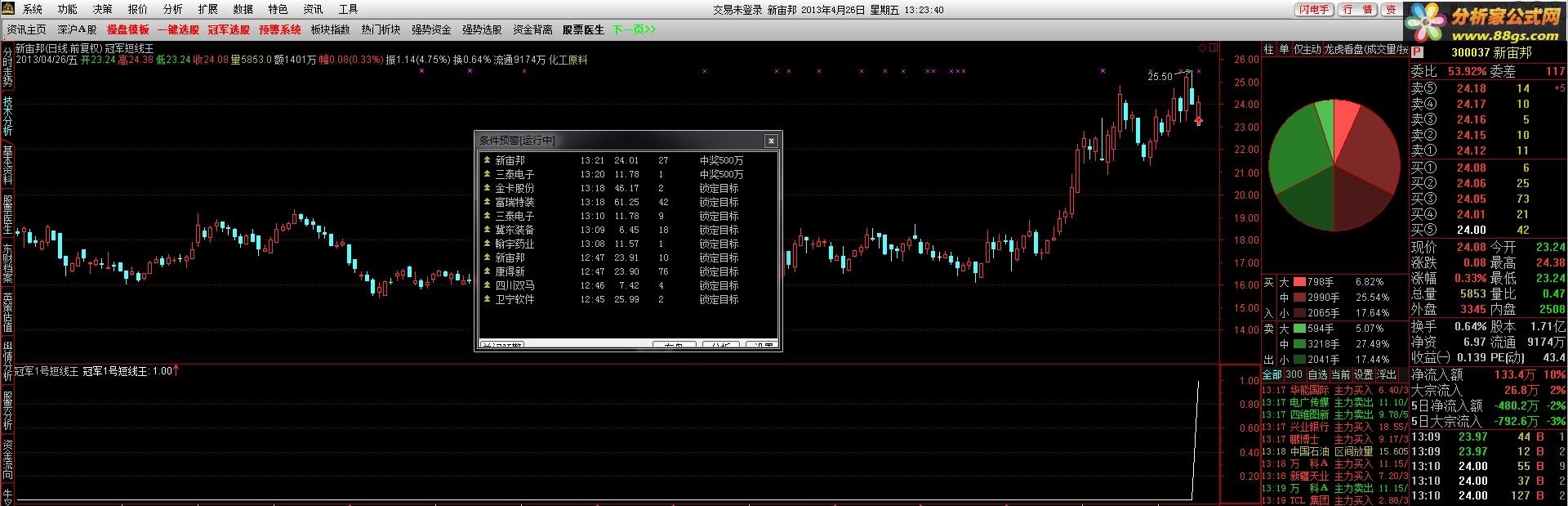This screenshot has height=506, width=1568.
Task: Click 兴业银行 主力买入 feed row
Action: pos(1334,427)
